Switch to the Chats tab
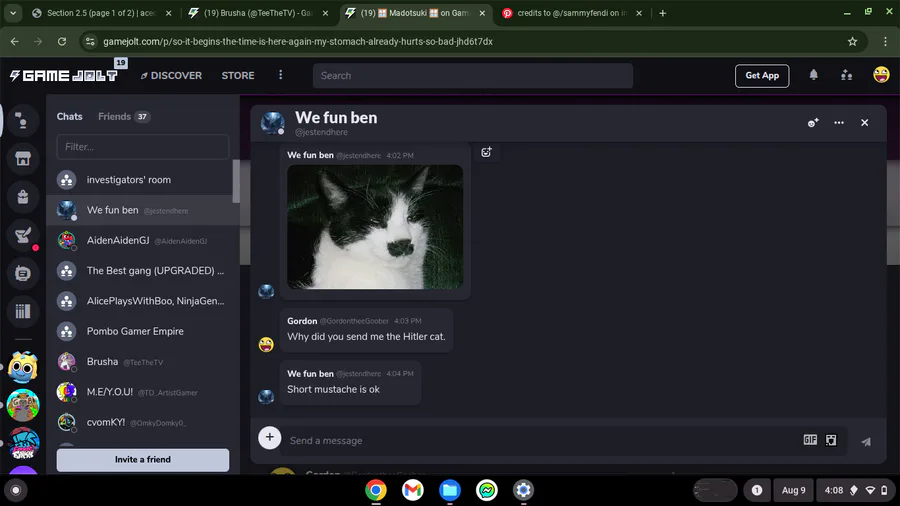 (x=69, y=116)
